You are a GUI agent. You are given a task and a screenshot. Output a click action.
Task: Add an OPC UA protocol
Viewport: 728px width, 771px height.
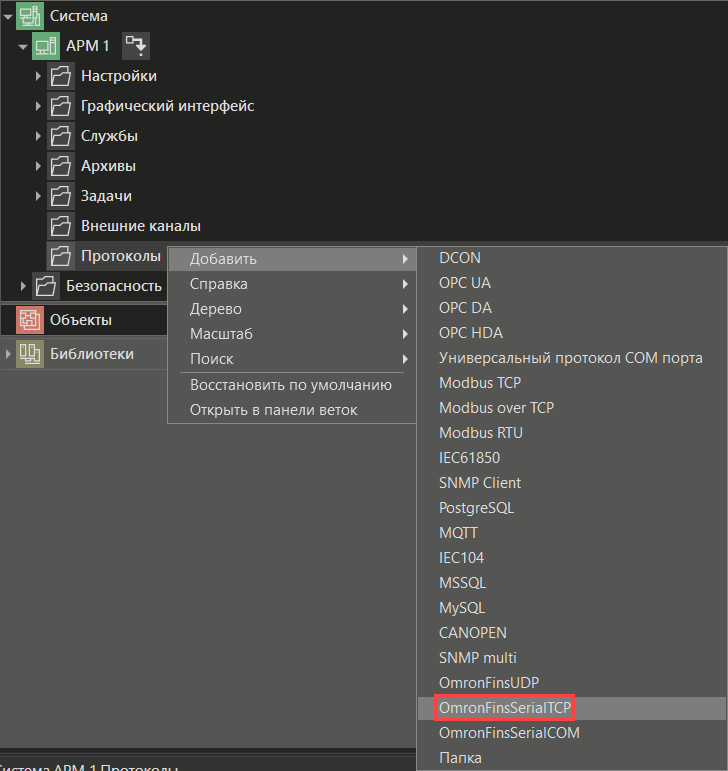(x=465, y=283)
